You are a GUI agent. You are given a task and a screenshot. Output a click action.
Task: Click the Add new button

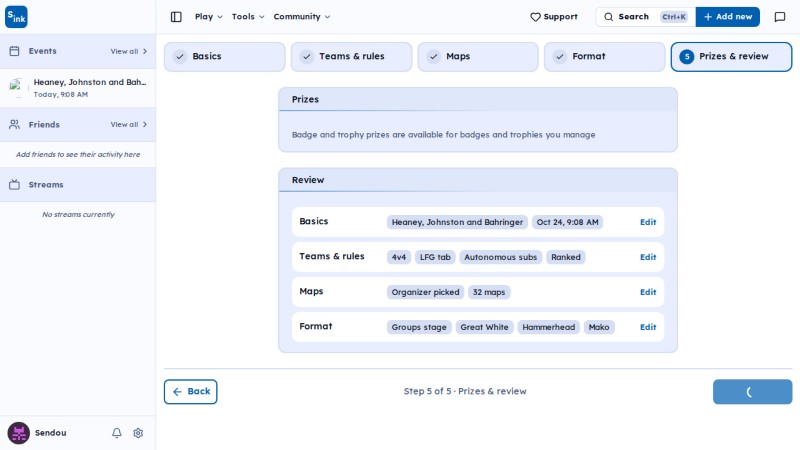coord(728,17)
